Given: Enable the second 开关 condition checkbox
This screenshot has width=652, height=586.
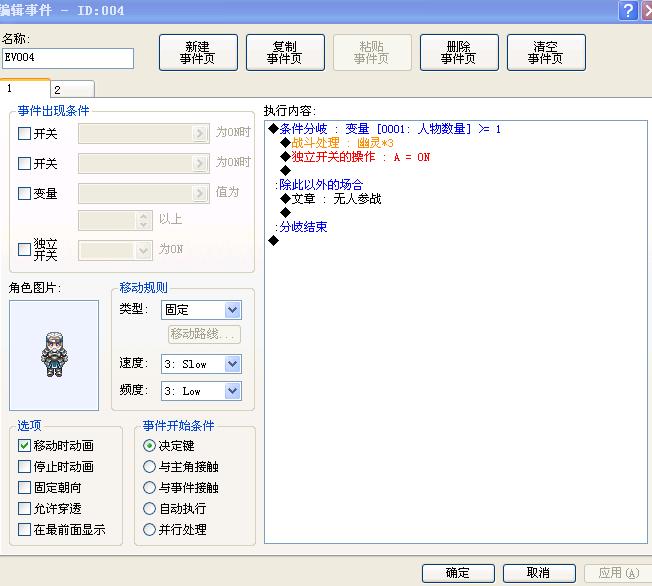Looking at the screenshot, I should pos(24,163).
